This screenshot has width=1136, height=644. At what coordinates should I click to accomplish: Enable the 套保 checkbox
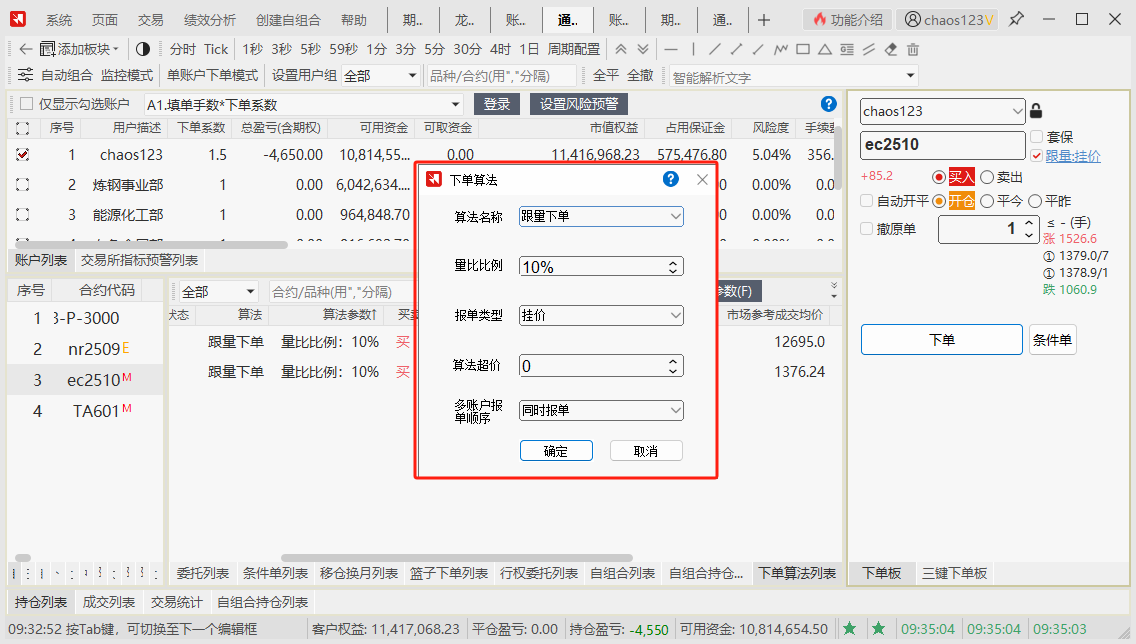(x=1037, y=137)
